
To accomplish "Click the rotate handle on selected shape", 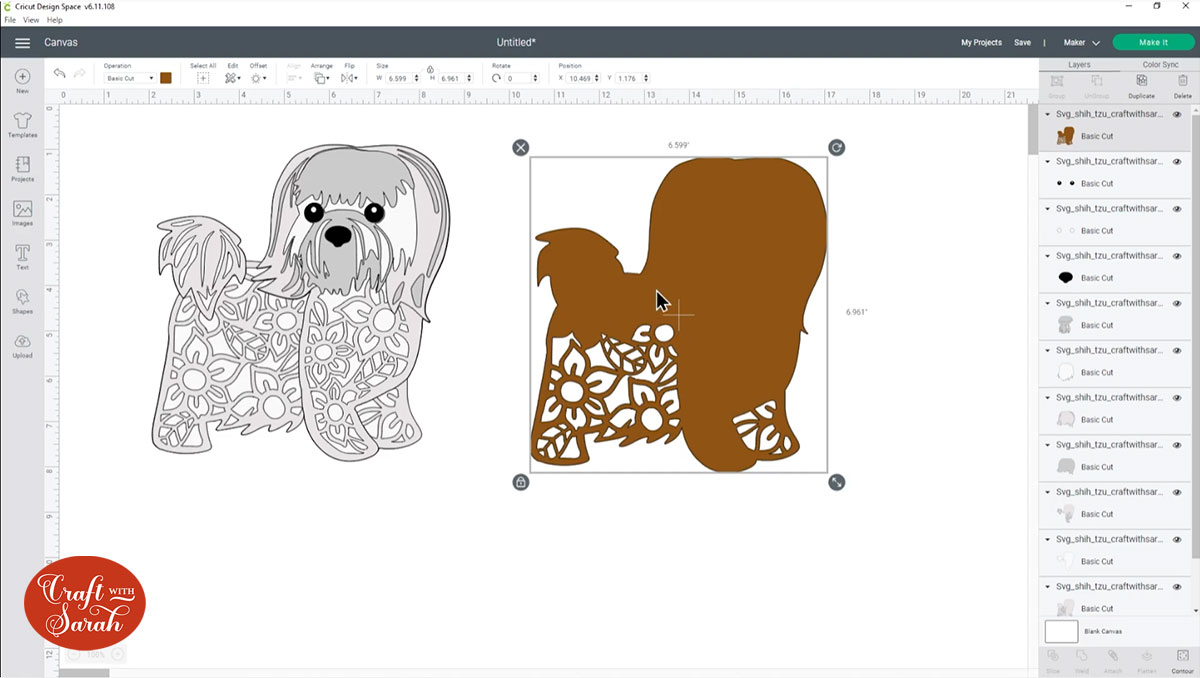I will coord(837,148).
